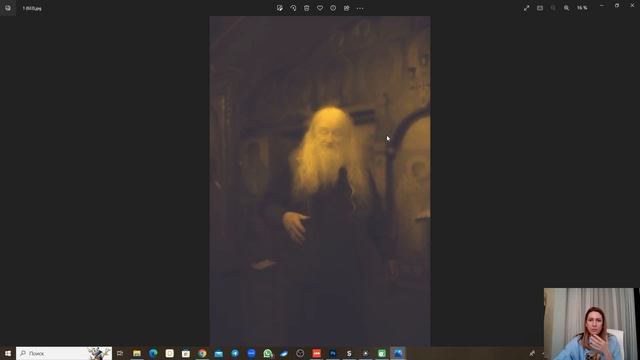
Task: Open Mail app from taskbar
Action: [218, 353]
